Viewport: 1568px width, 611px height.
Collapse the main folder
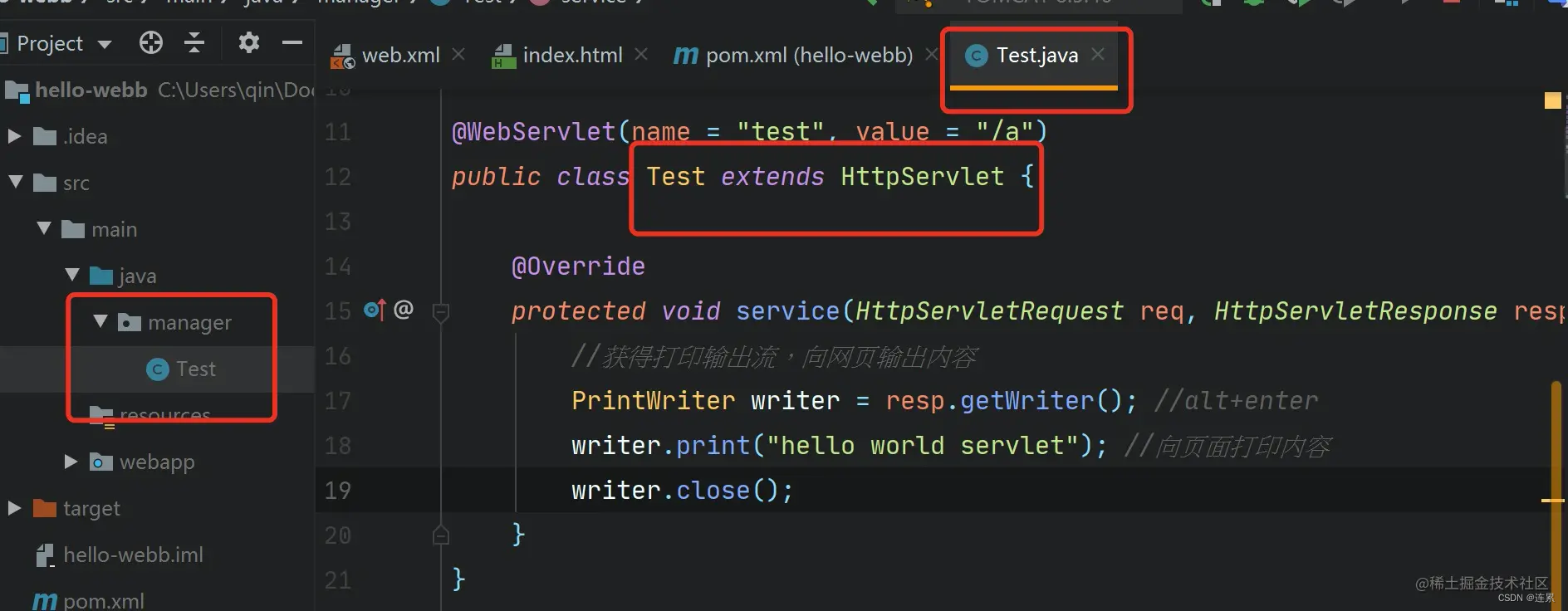coord(44,228)
